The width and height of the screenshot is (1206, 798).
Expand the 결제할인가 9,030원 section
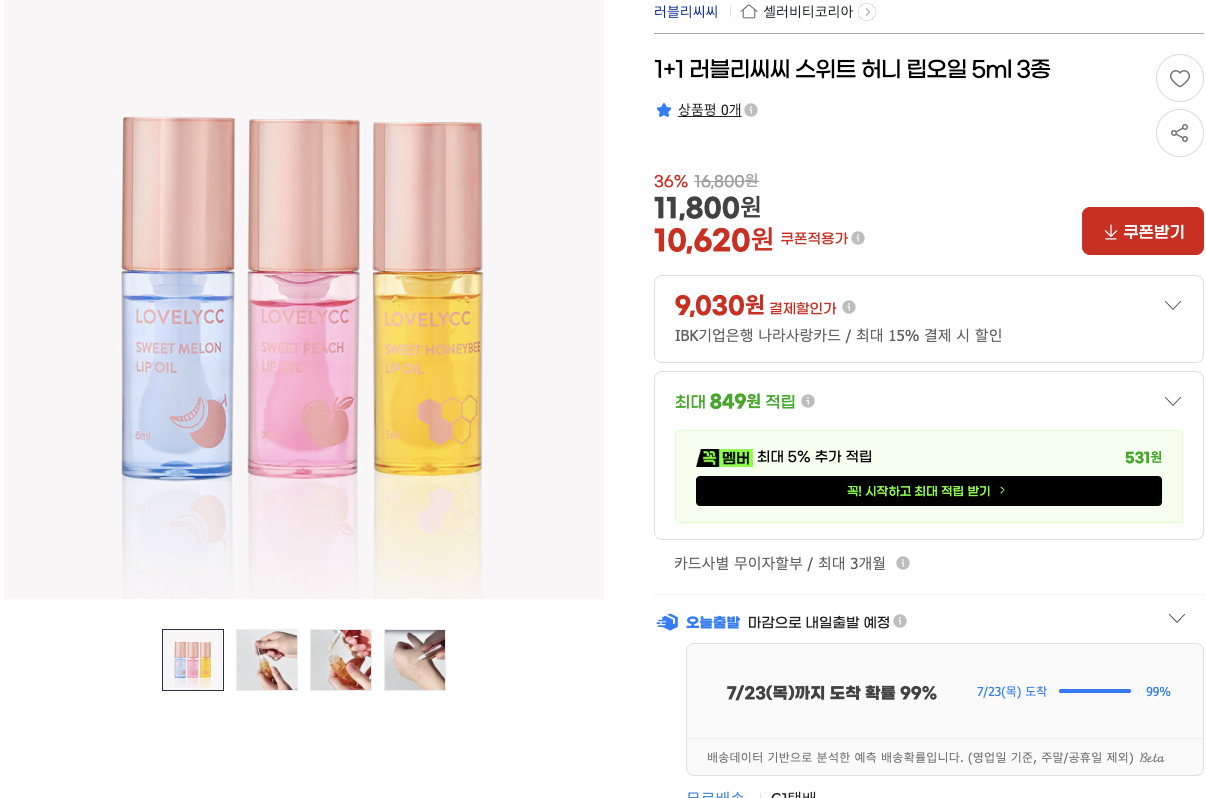(x=1173, y=306)
